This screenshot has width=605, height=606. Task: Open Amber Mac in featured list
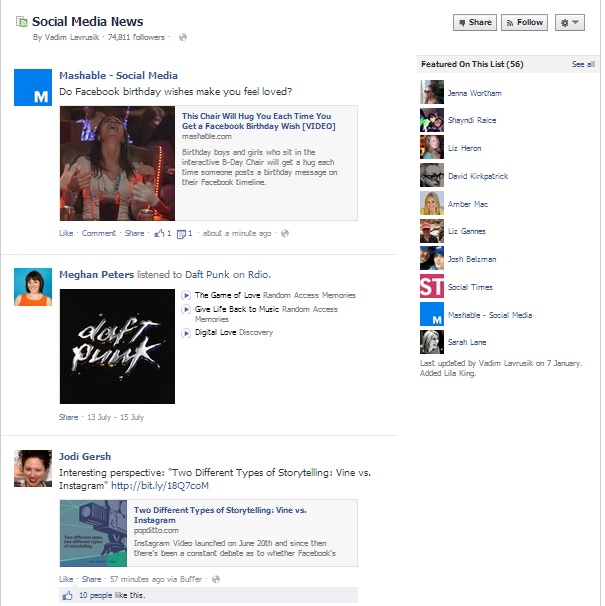point(468,204)
